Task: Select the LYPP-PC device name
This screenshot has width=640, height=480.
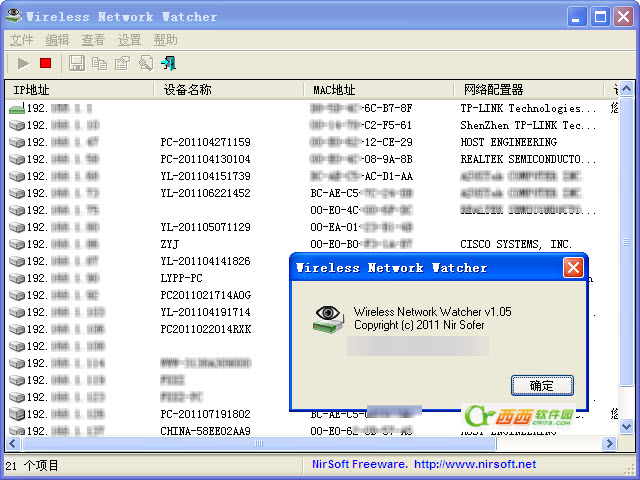Action: (181, 278)
